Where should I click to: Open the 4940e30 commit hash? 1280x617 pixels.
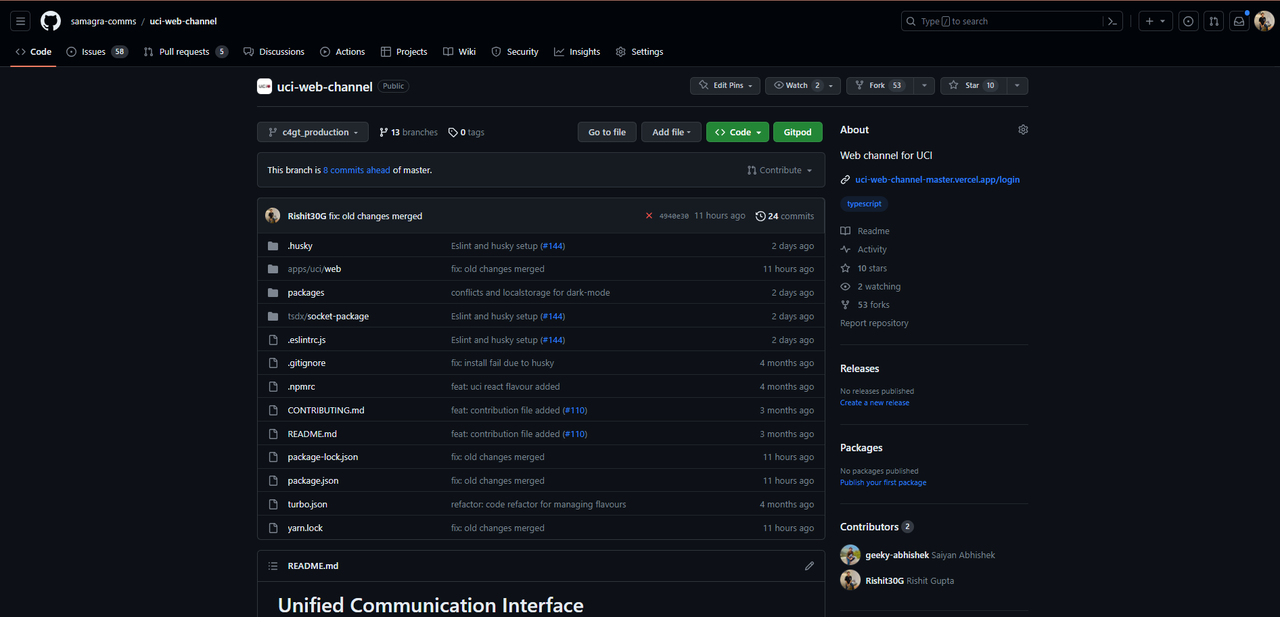pyautogui.click(x=673, y=216)
